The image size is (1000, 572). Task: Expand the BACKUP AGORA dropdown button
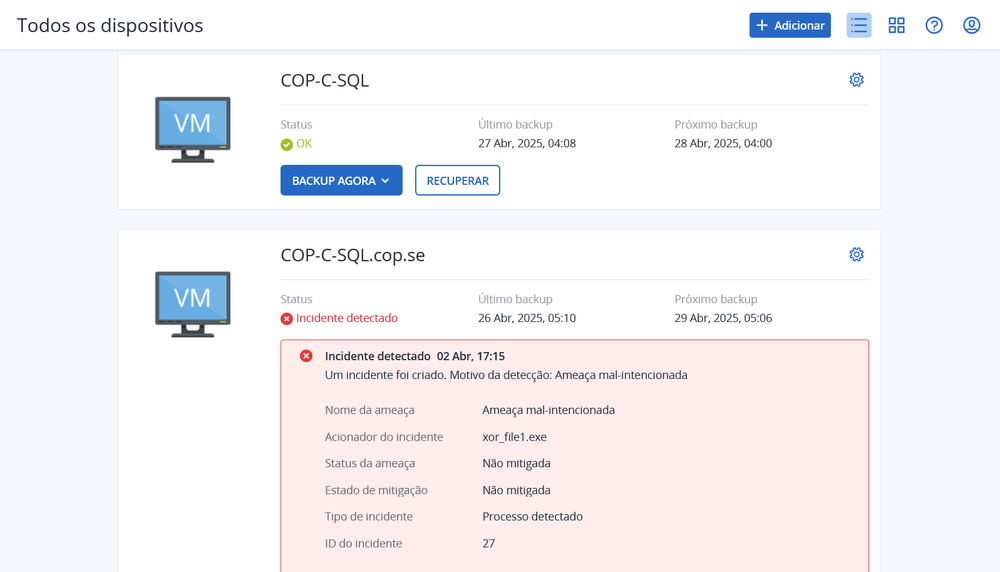coord(341,180)
